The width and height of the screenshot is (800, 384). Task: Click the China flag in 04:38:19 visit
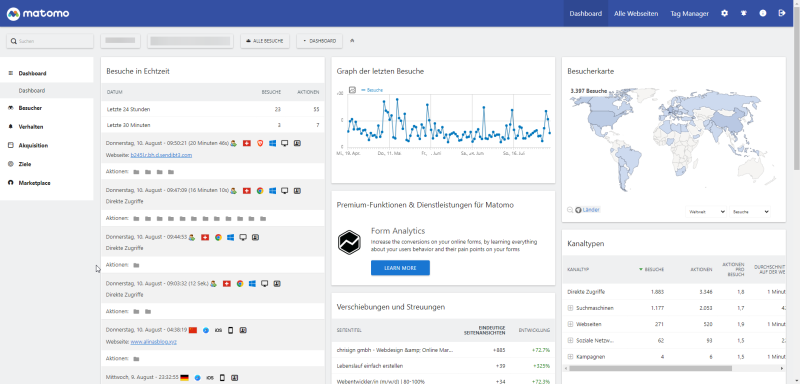tap(193, 330)
